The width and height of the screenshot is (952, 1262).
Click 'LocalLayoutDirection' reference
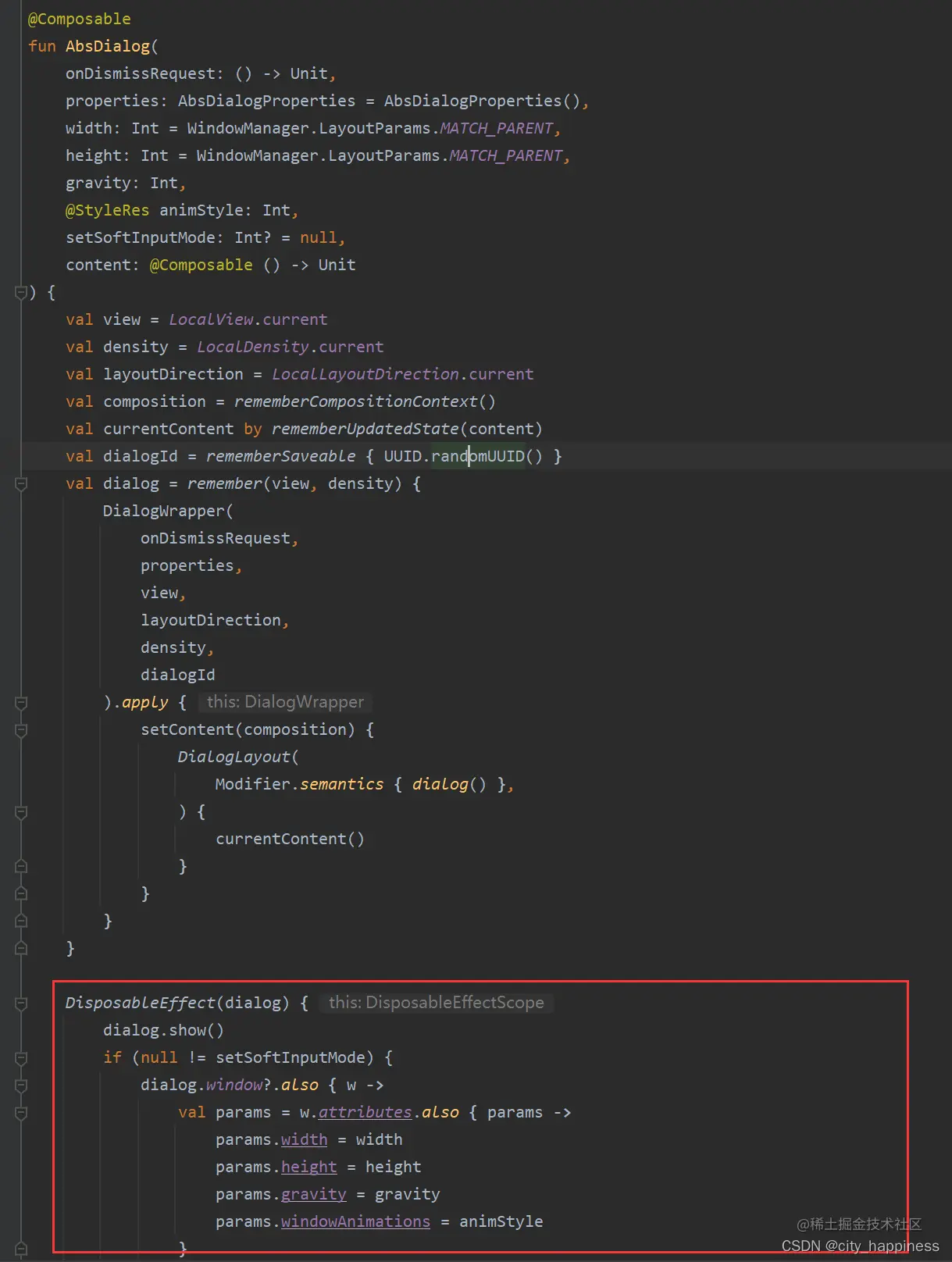[365, 374]
